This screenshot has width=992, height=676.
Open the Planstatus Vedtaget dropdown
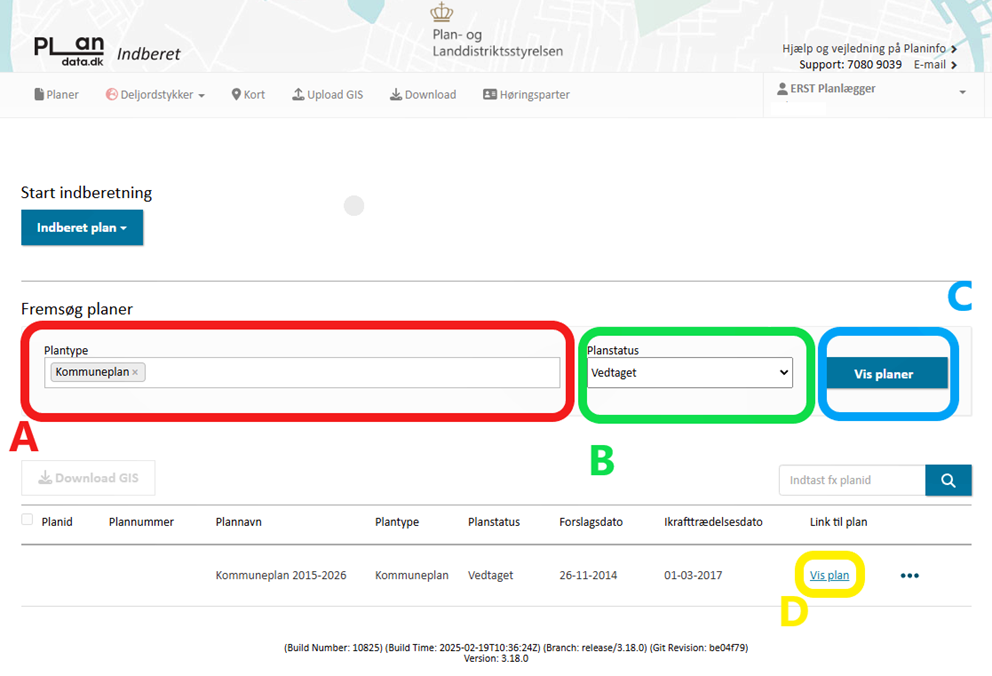pos(690,373)
